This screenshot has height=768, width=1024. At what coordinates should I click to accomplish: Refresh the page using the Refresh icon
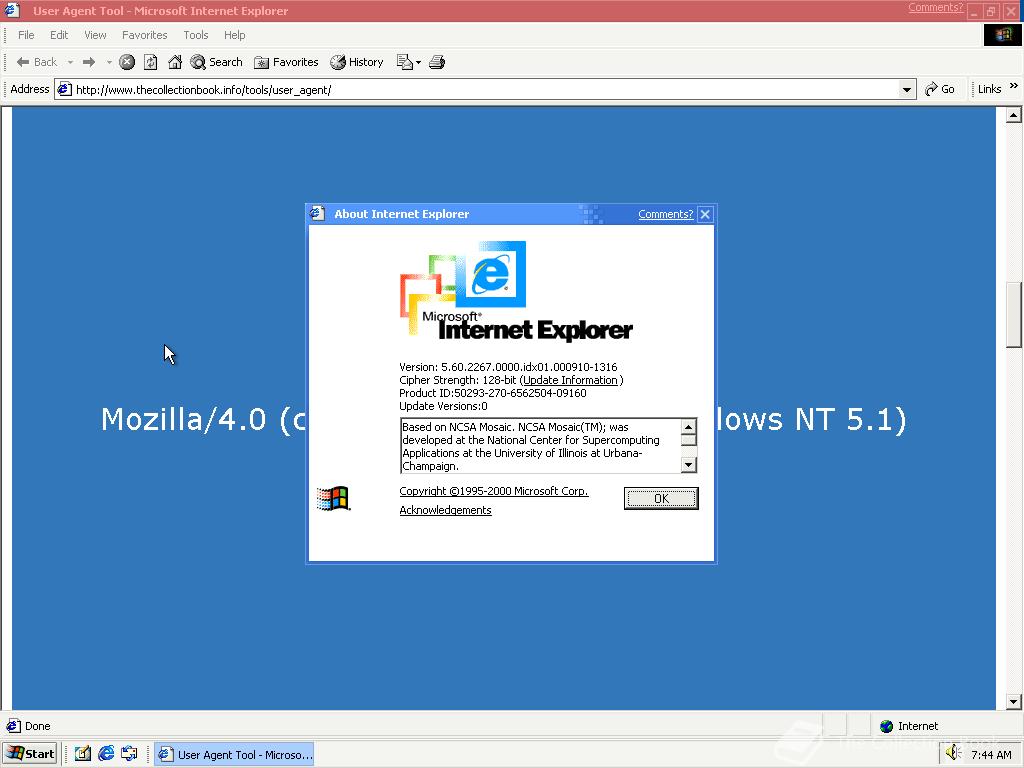[150, 62]
